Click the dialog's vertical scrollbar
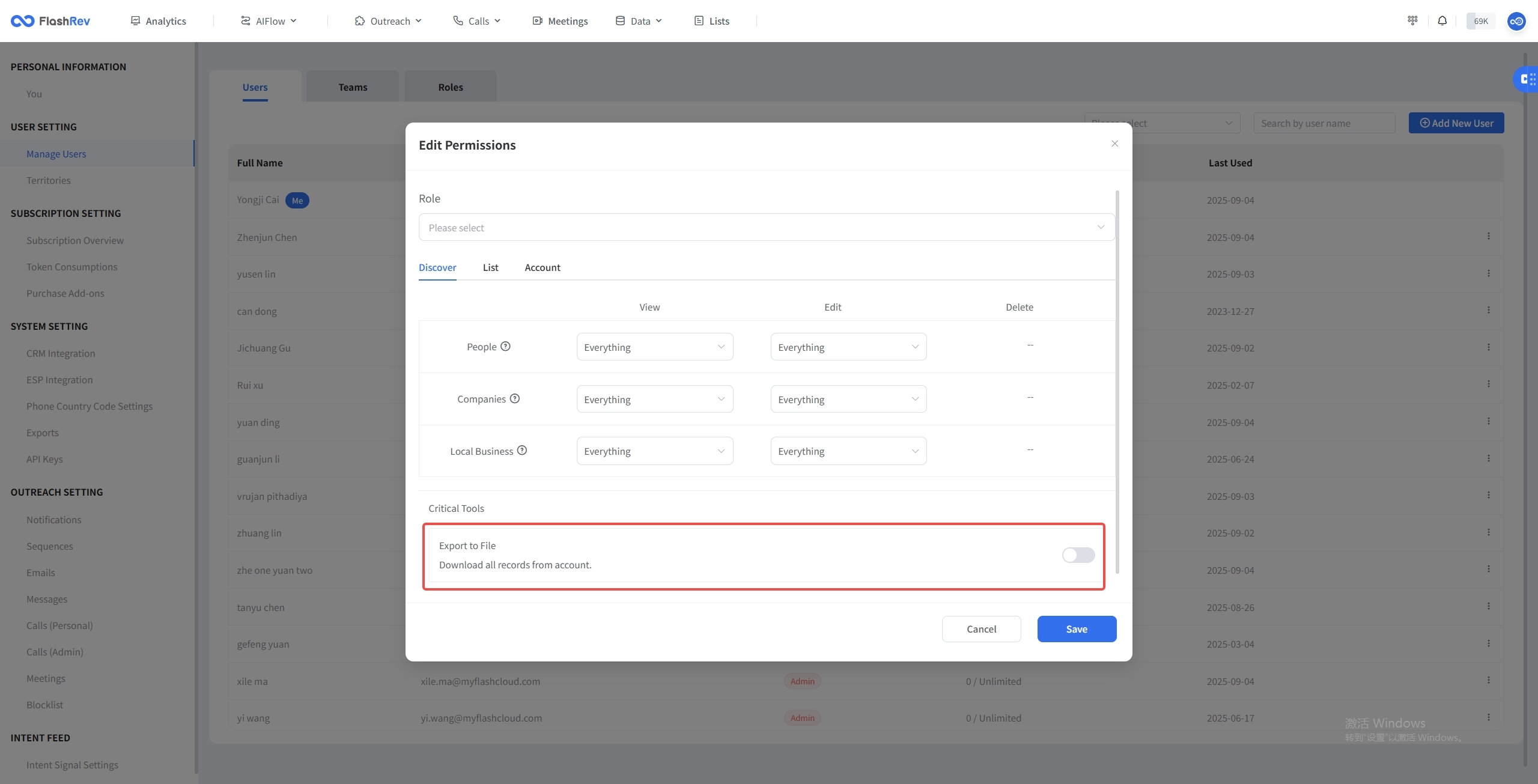Screen dimensions: 1538x784 [x=1117, y=382]
